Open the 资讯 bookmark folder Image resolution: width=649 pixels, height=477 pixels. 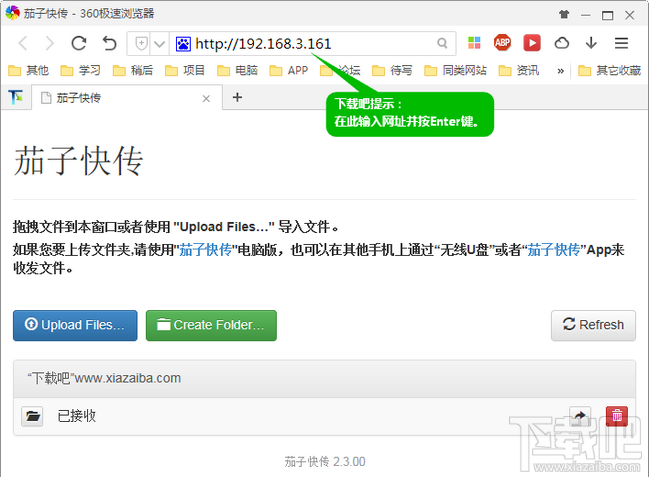click(519, 70)
